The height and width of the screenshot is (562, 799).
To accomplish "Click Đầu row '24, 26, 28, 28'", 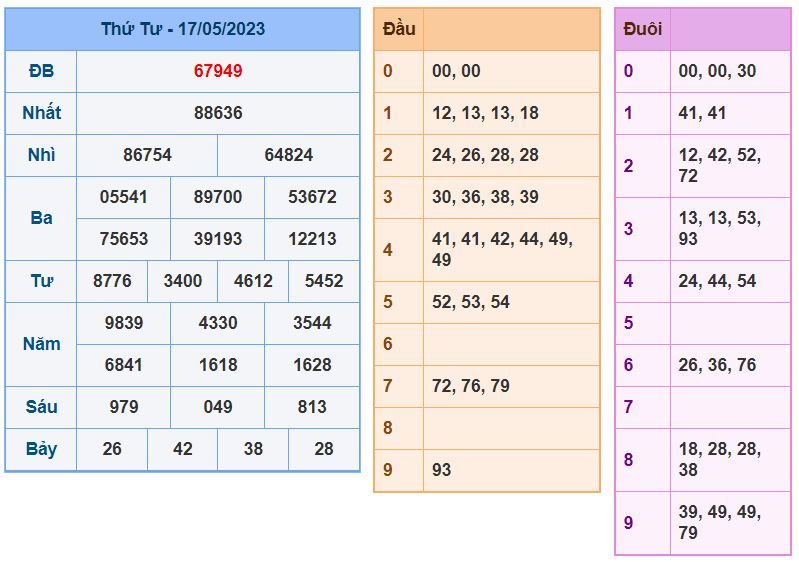I will point(487,155).
